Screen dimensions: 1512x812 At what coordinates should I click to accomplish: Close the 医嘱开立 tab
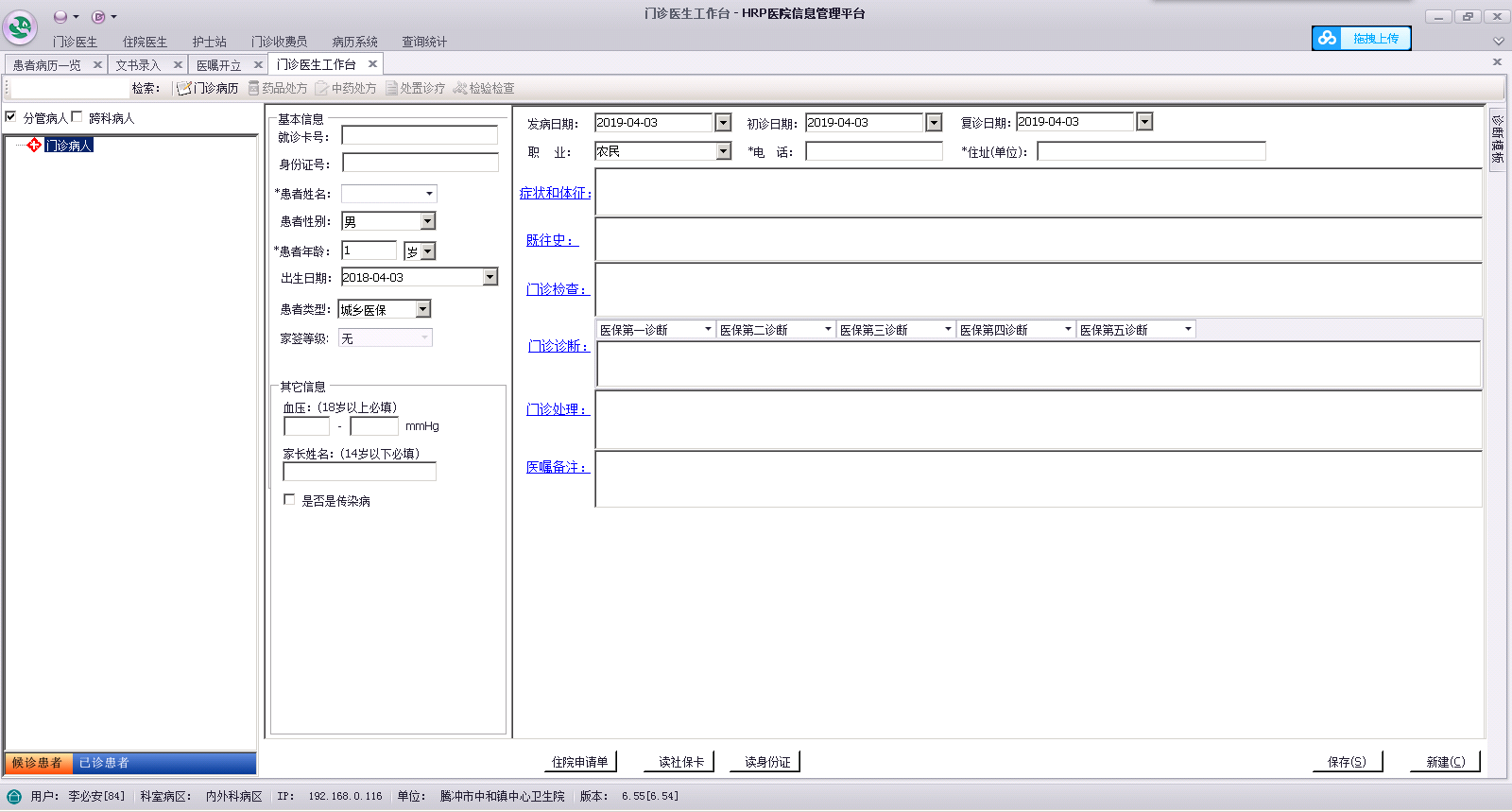point(258,65)
